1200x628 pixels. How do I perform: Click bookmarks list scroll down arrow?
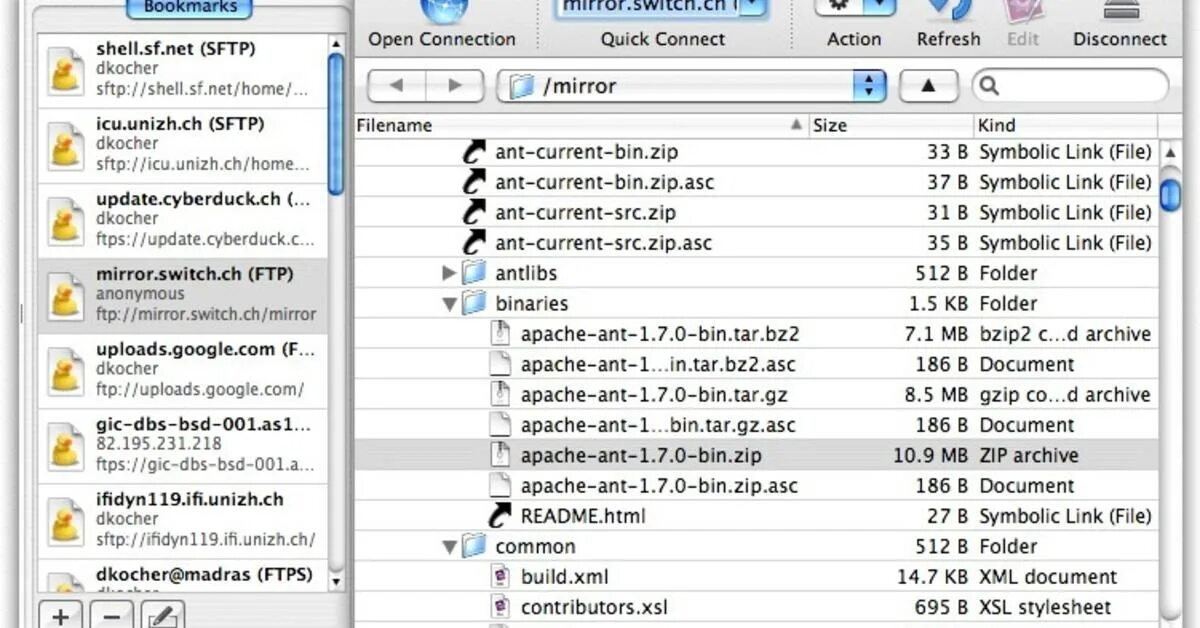[336, 581]
